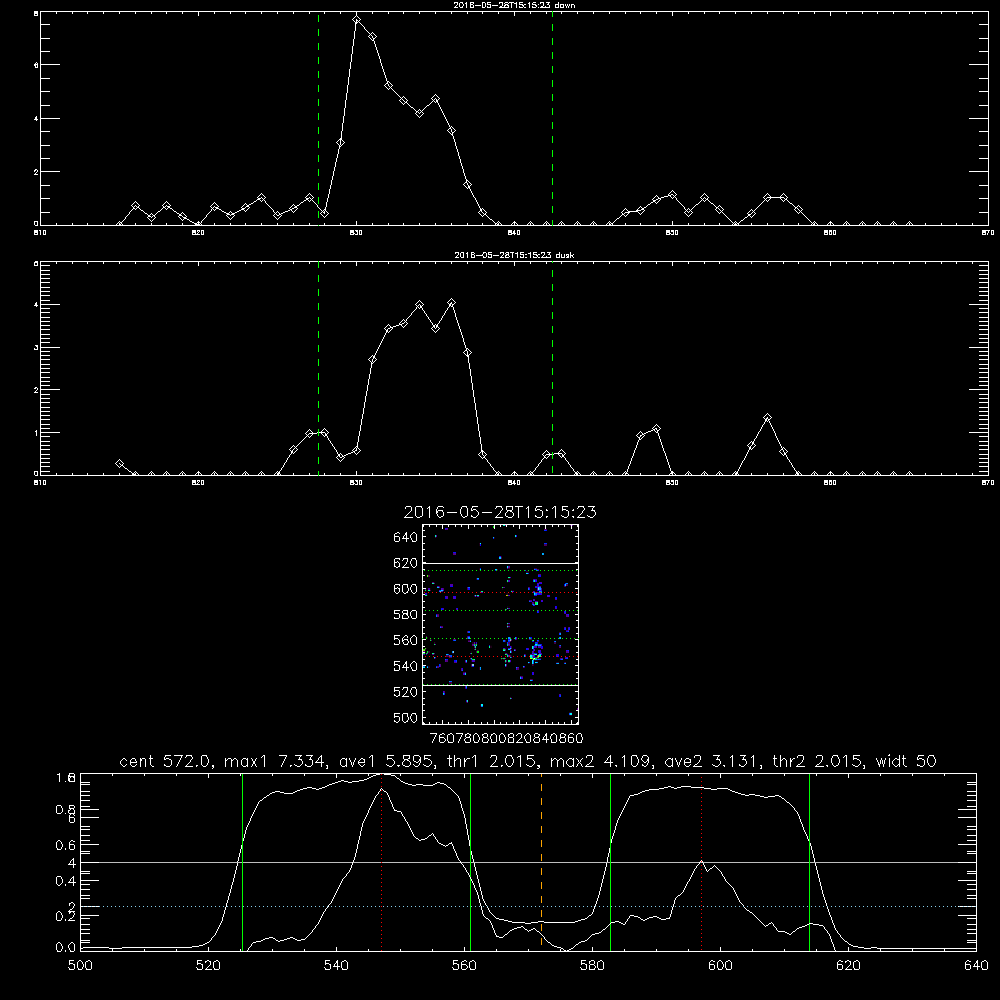Click the 'widt 50' text in stats line
The height and width of the screenshot is (1000, 1000).
point(906,761)
